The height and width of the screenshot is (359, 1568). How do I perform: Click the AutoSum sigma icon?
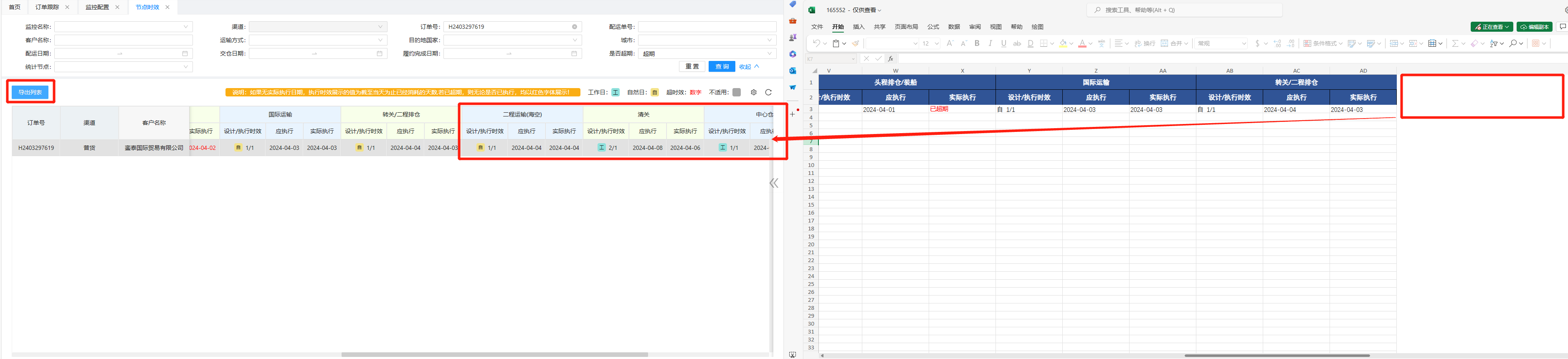[x=1455, y=43]
